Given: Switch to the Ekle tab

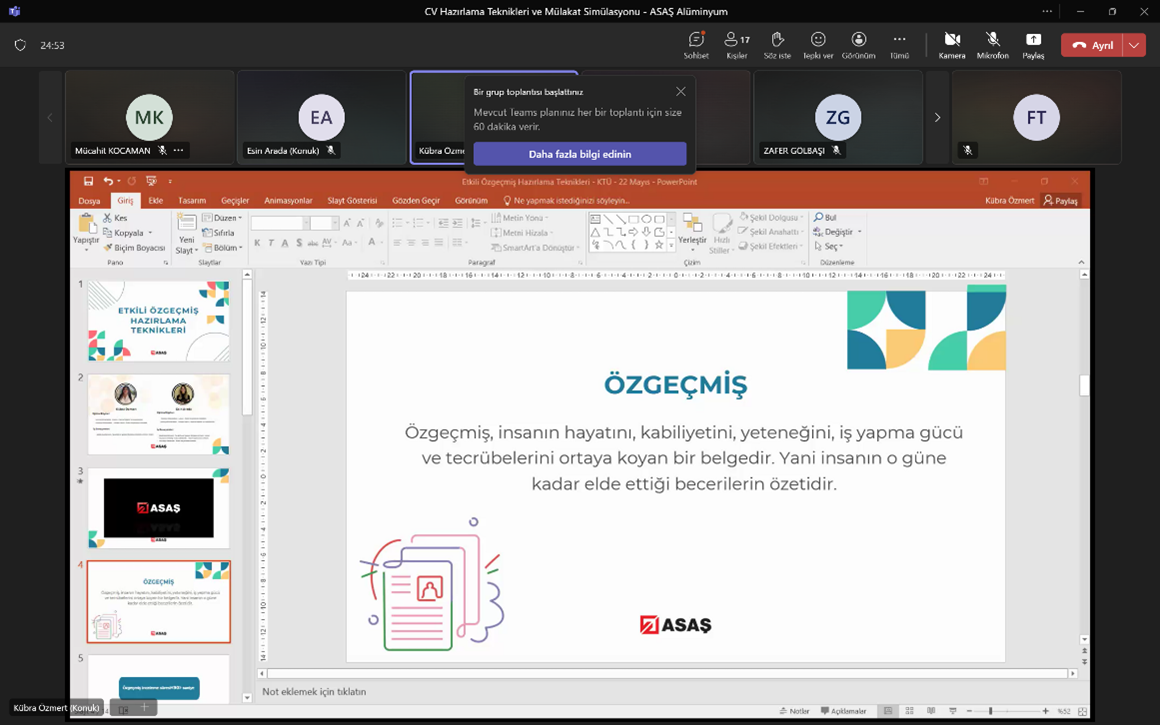Looking at the screenshot, I should [x=155, y=200].
